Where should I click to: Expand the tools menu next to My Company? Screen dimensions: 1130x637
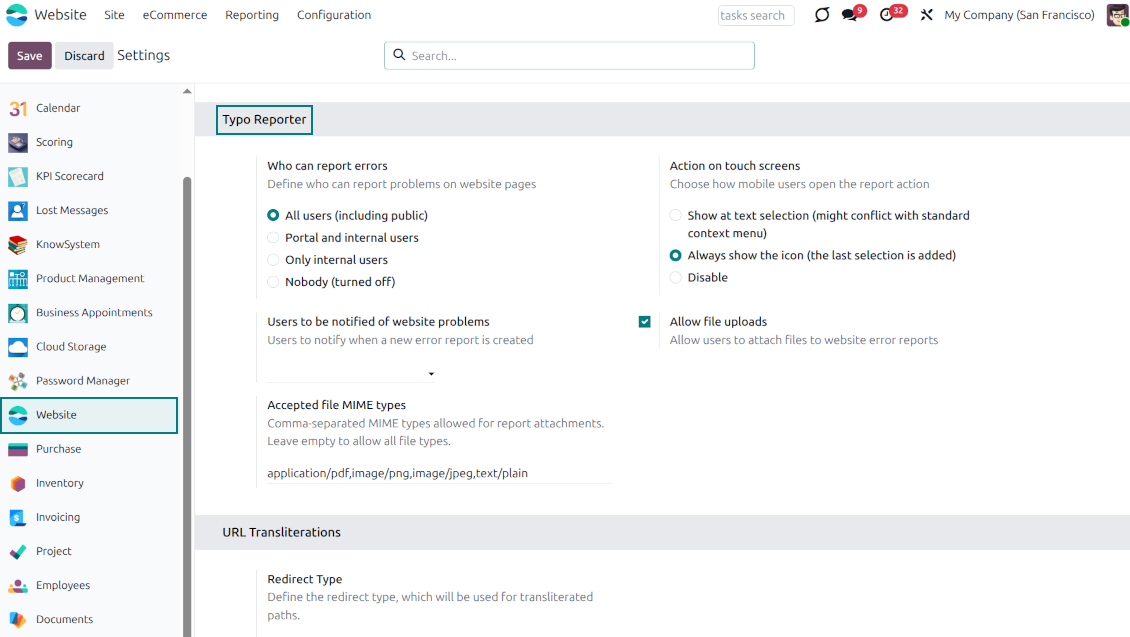tap(926, 15)
